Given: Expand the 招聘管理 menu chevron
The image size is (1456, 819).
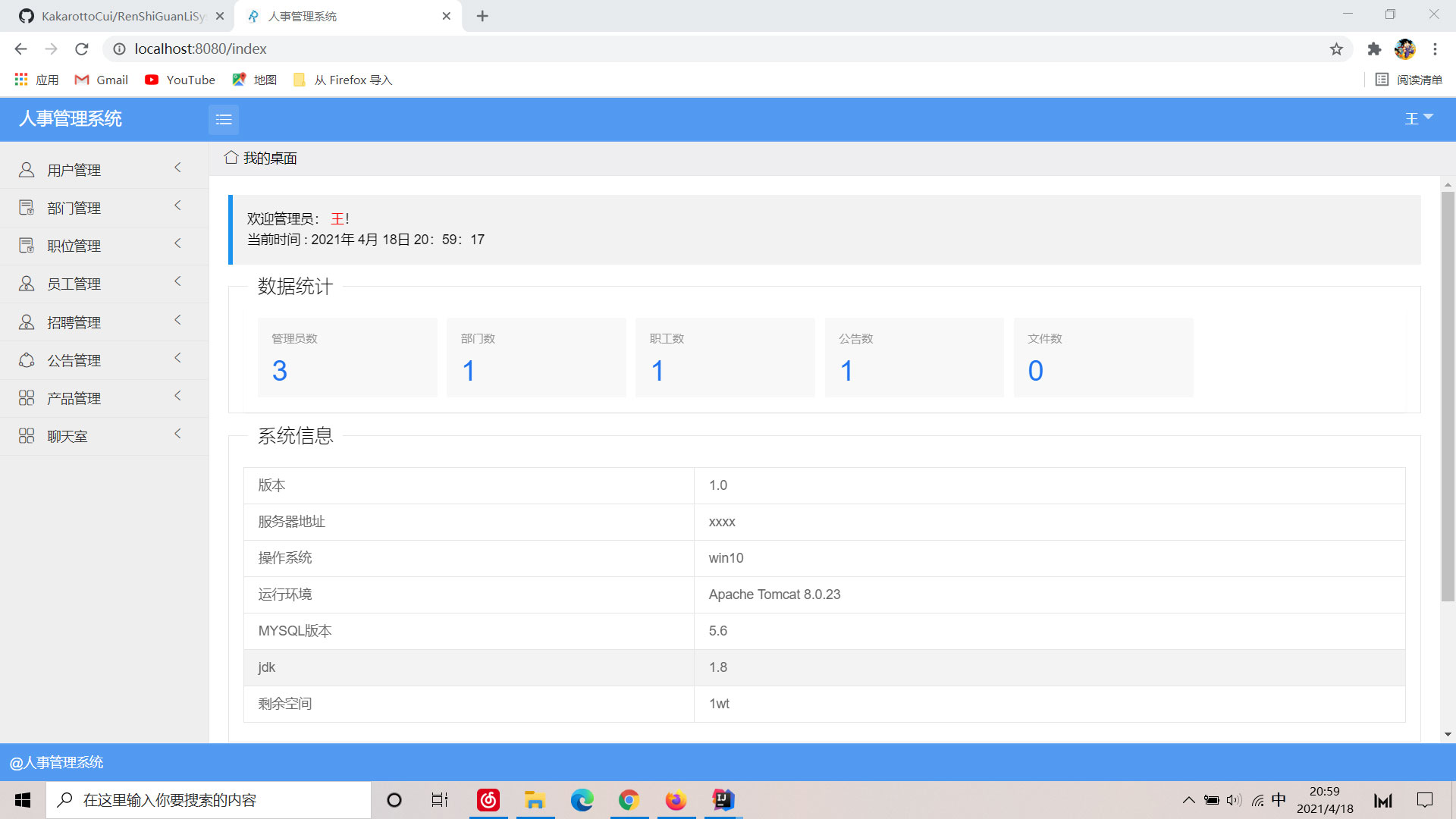Looking at the screenshot, I should point(177,320).
